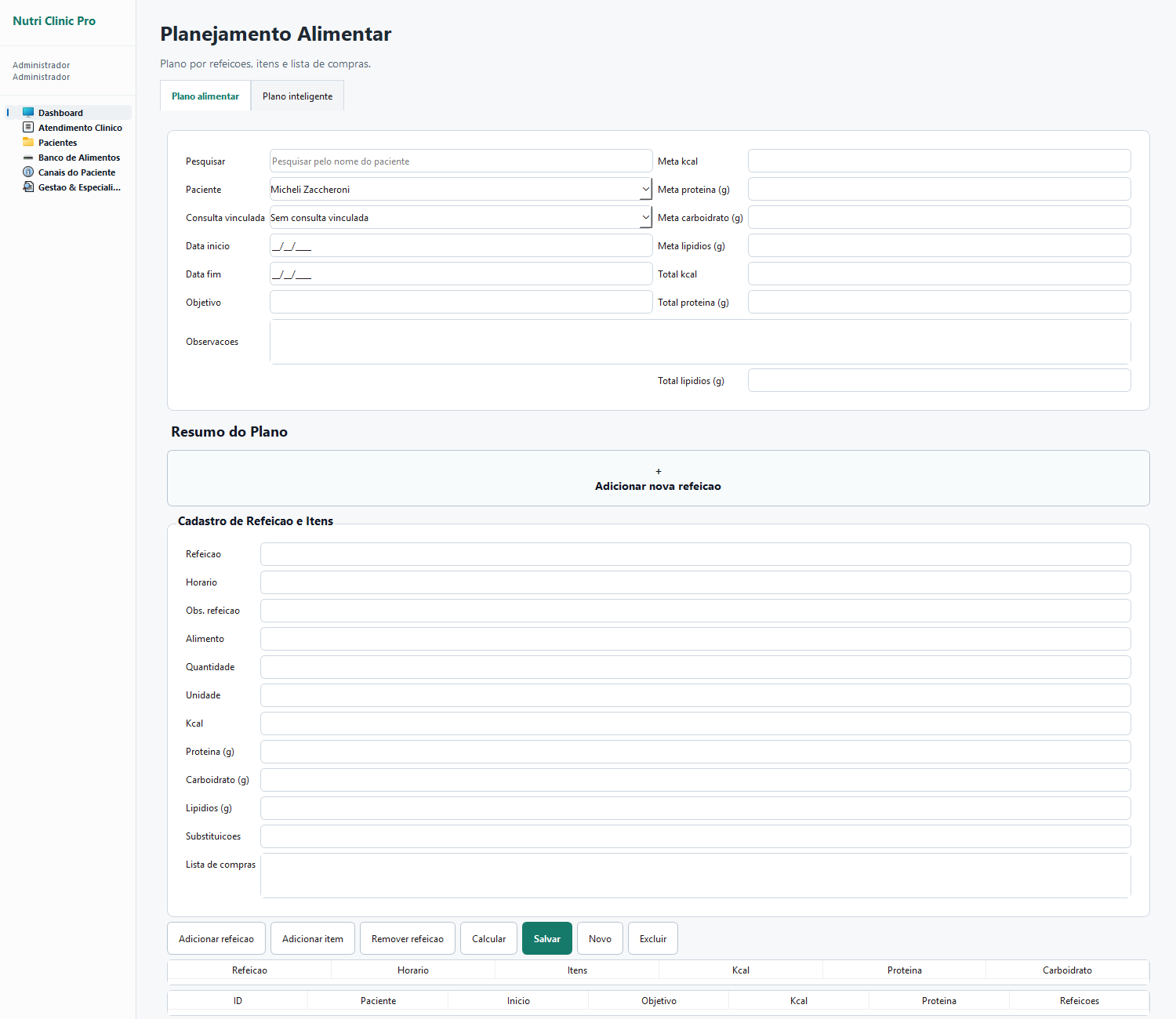Screen dimensions: 1176x1019
Task: Click the Salvar button
Action: [x=547, y=938]
